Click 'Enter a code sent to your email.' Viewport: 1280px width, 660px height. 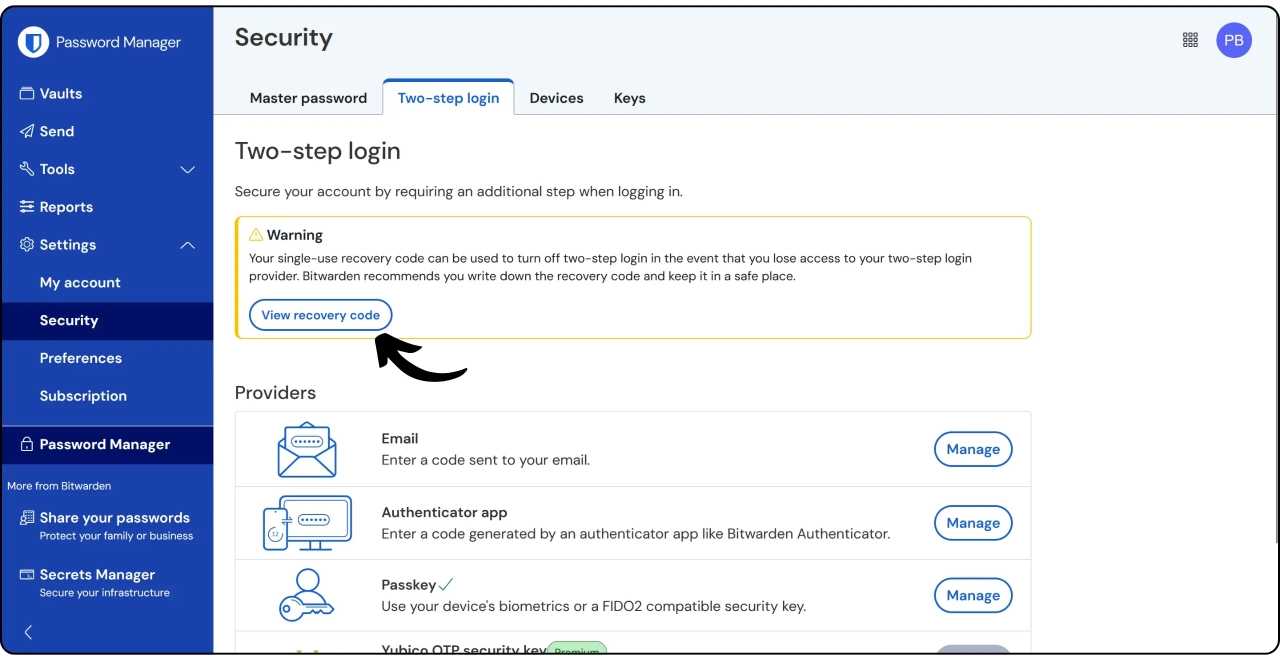pyautogui.click(x=486, y=461)
